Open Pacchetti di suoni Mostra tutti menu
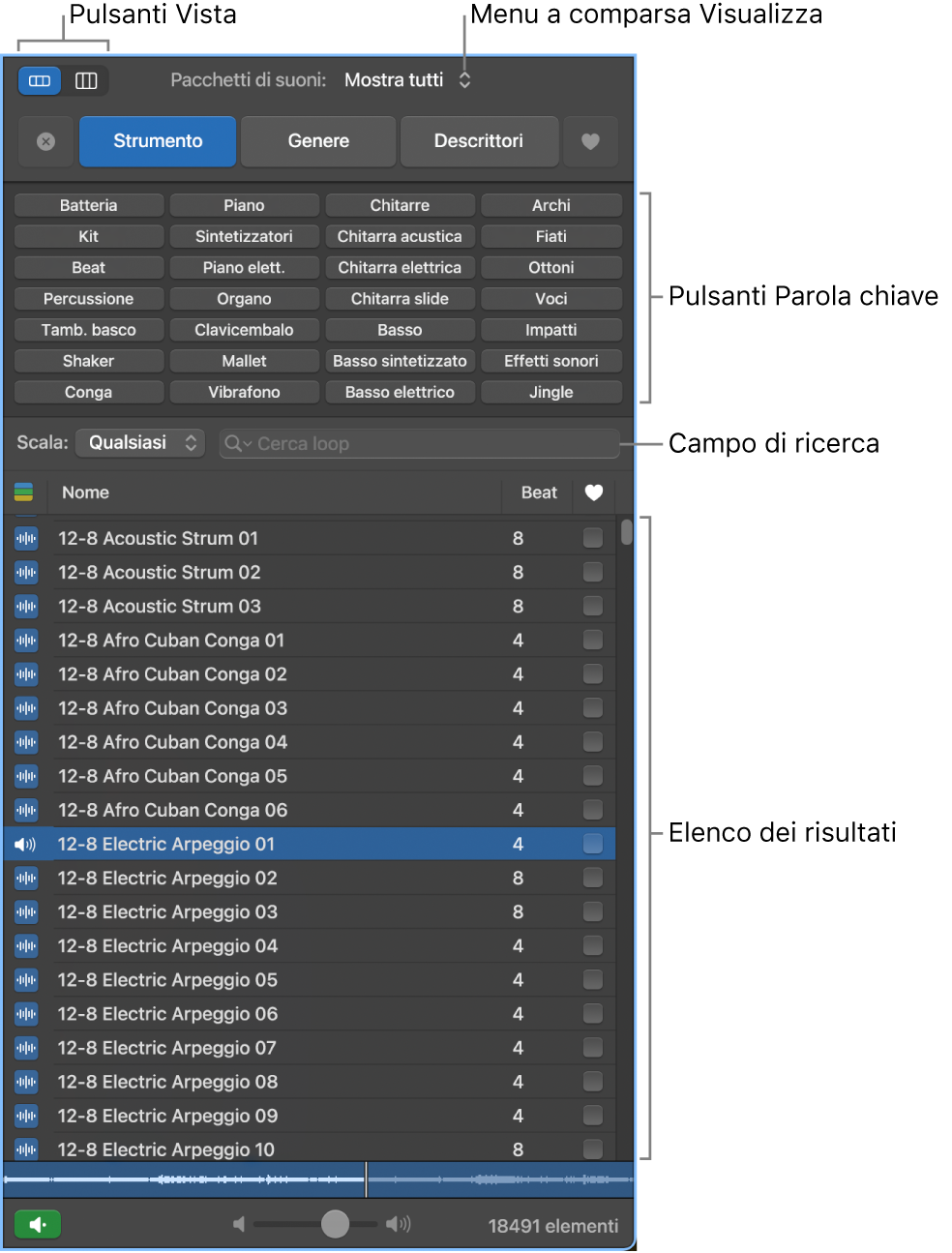The image size is (952, 1253). (407, 80)
